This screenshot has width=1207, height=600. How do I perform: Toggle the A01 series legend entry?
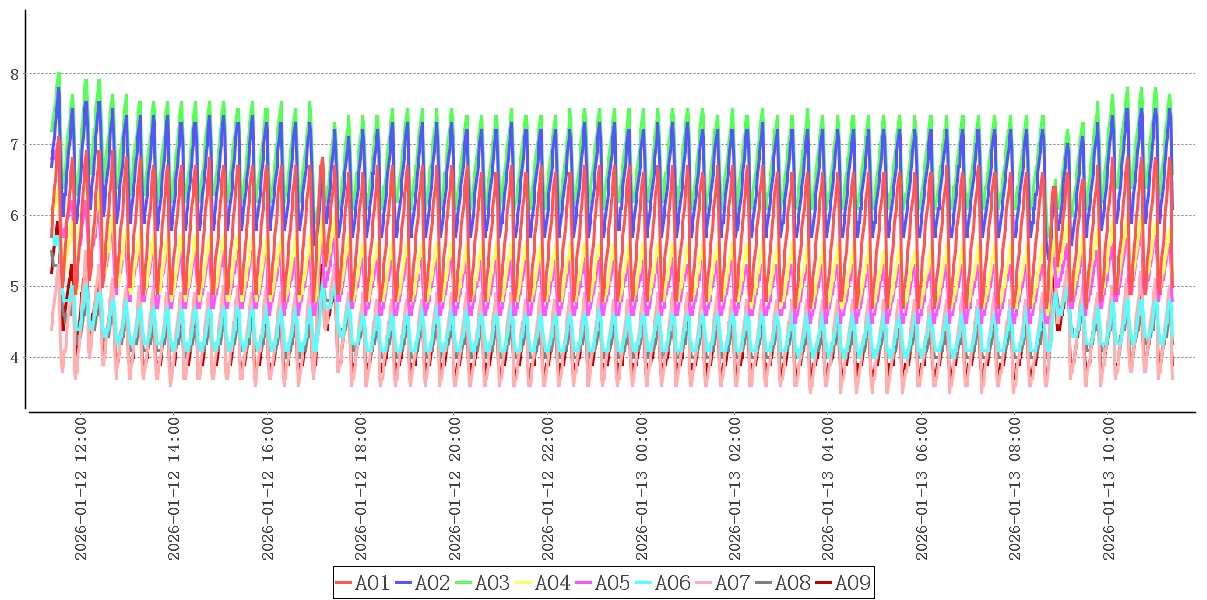coord(362,583)
